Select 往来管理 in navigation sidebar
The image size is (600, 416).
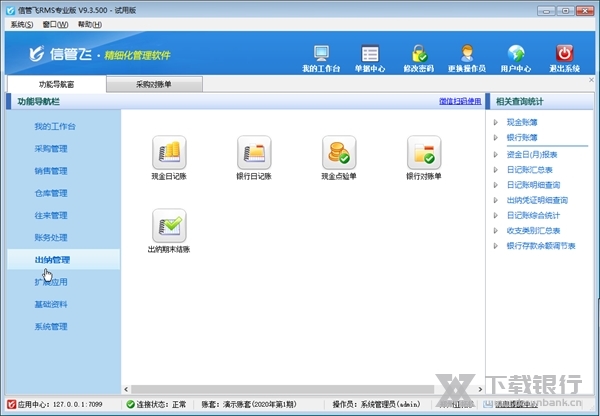tap(51, 215)
